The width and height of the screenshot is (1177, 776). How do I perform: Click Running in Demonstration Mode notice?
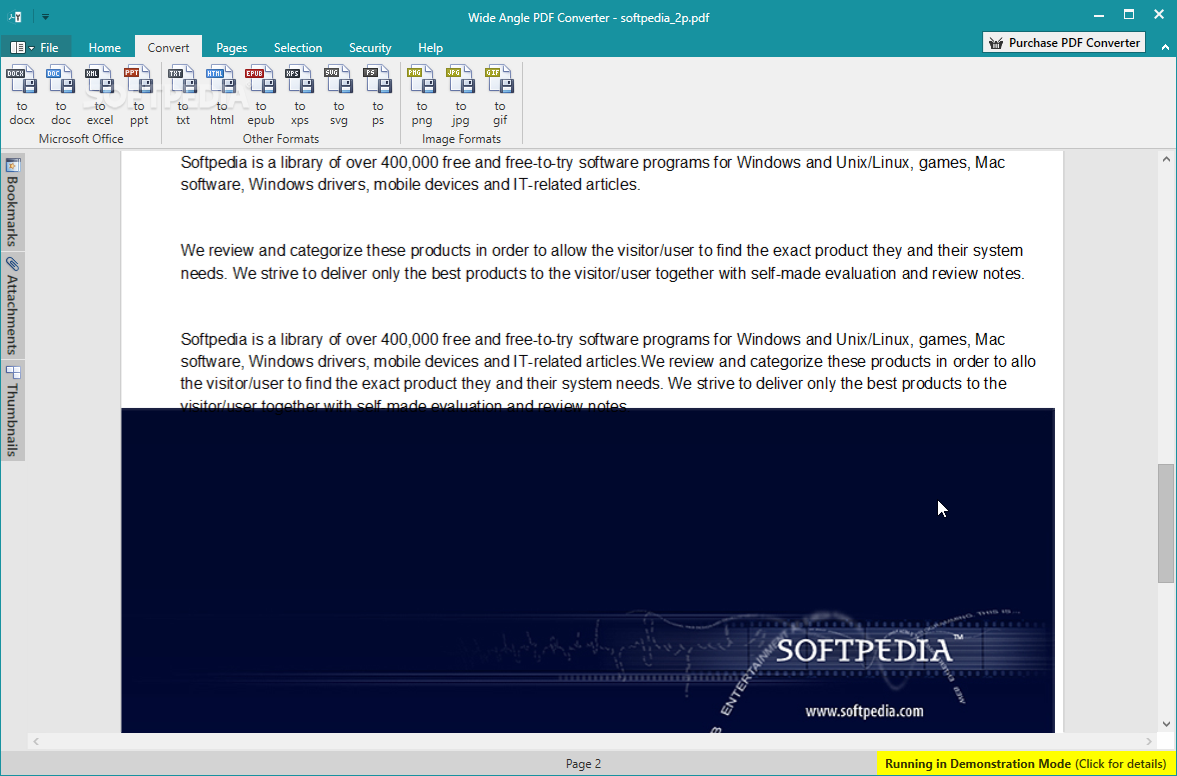point(1026,764)
